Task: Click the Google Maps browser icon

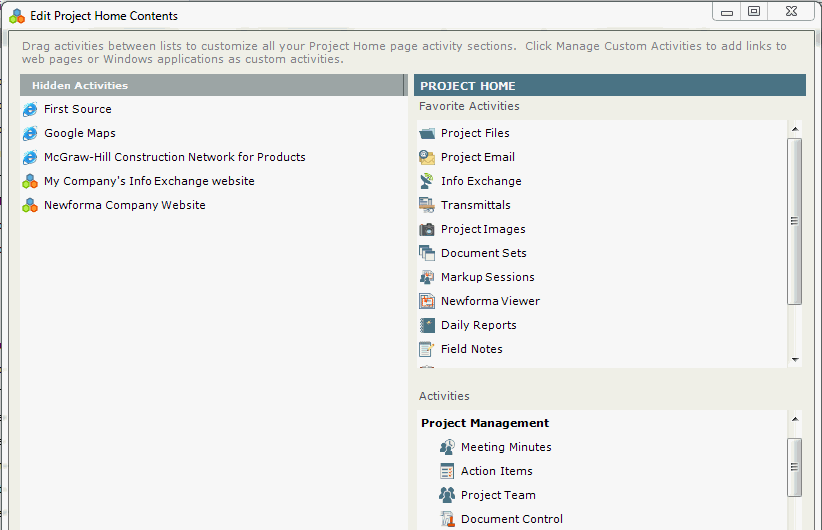Action: (x=30, y=133)
